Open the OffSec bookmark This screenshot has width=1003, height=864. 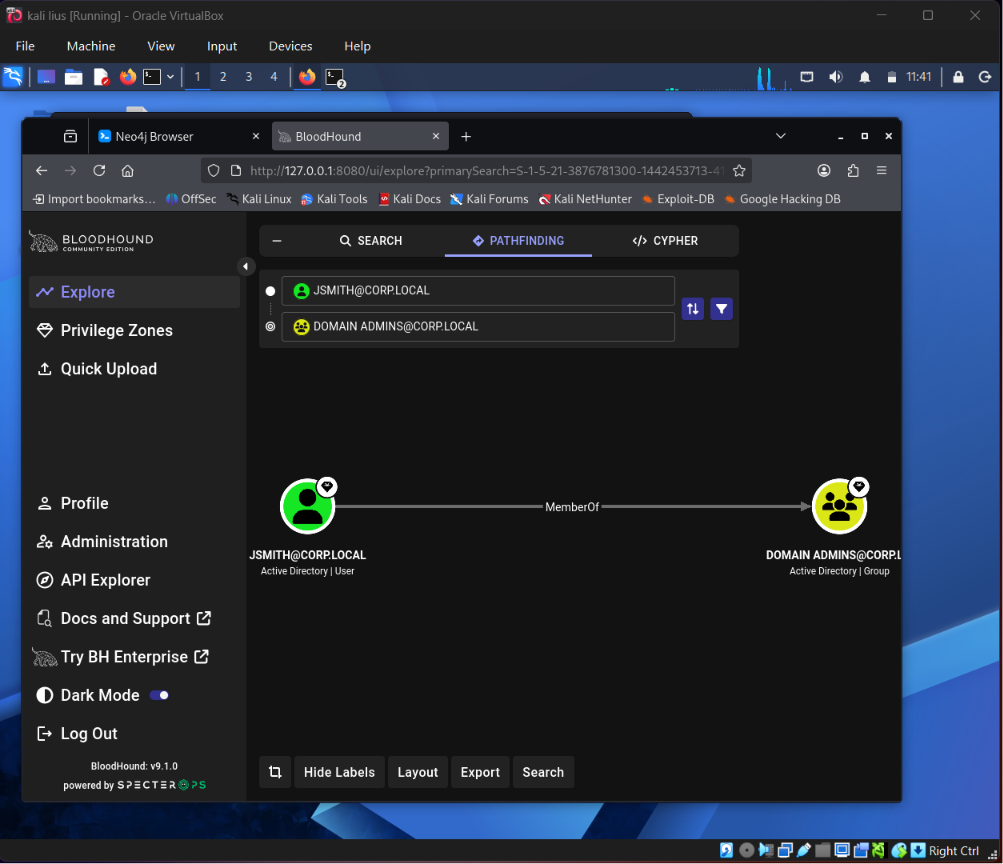pos(191,199)
